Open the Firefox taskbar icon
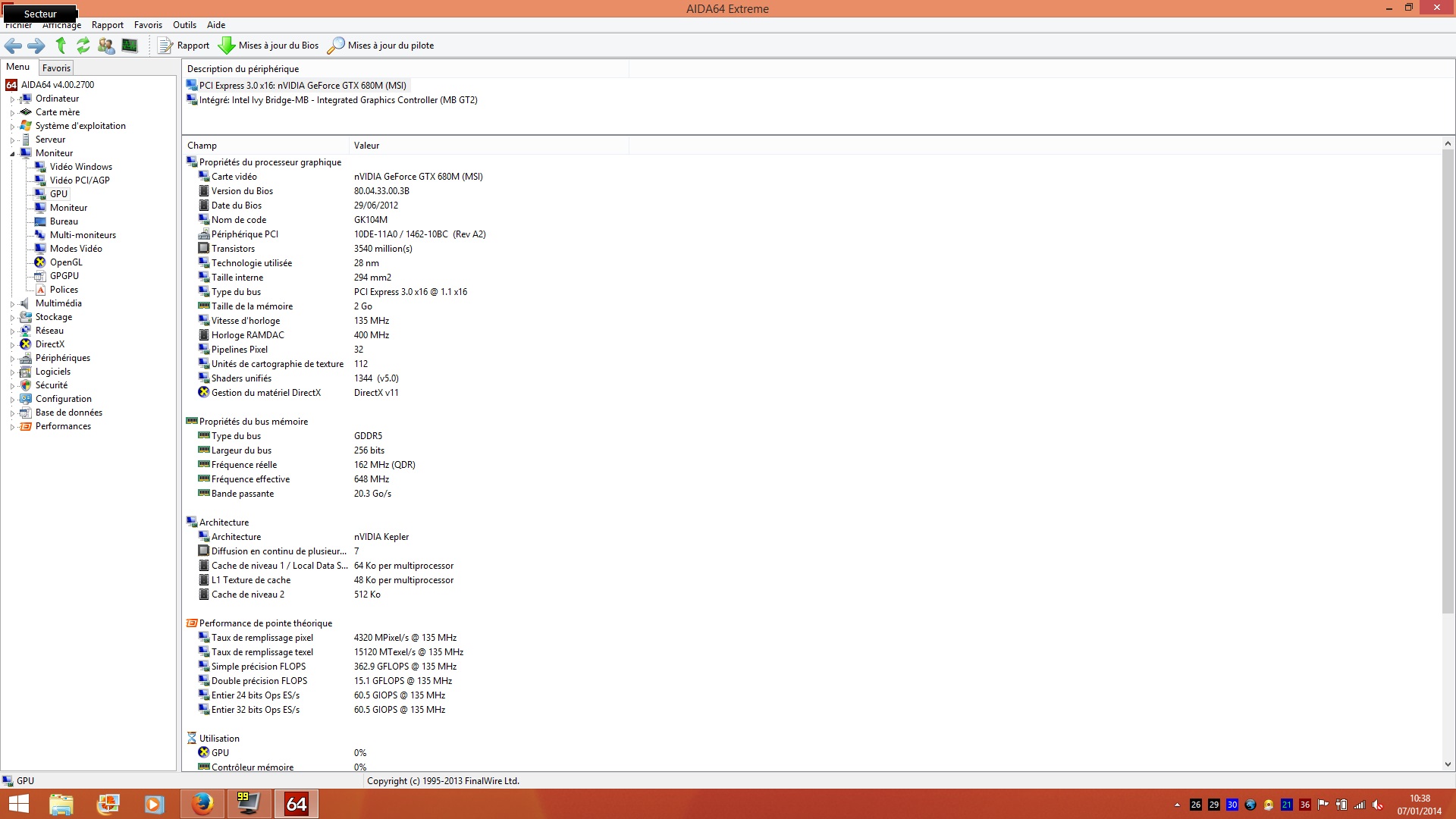 [202, 804]
